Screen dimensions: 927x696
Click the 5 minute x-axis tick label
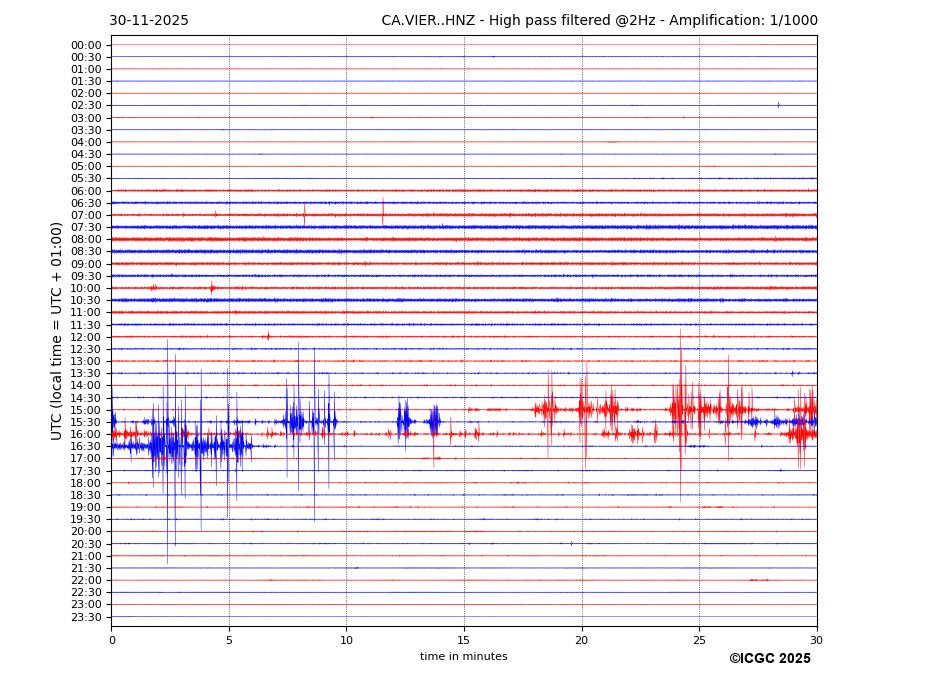coord(229,640)
